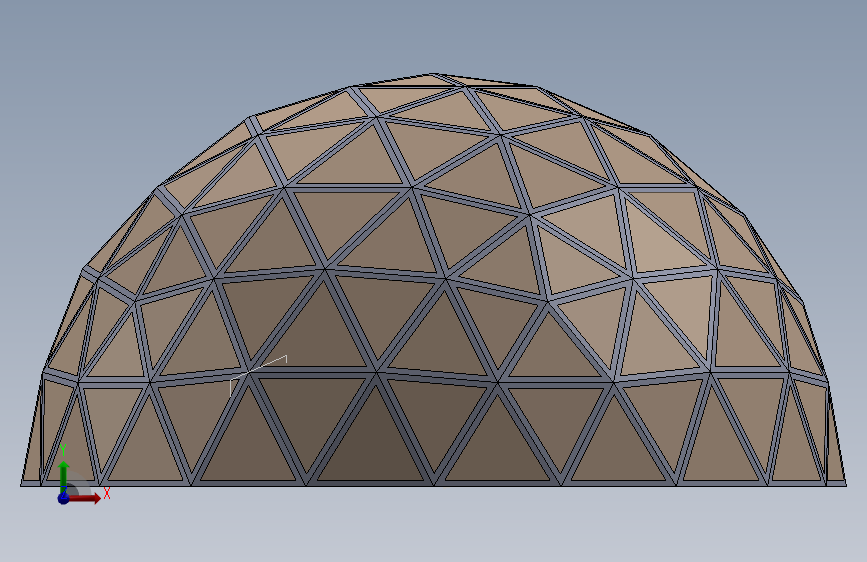
Task: Click the red X axis arrow of triad
Action: pyautogui.click(x=84, y=498)
